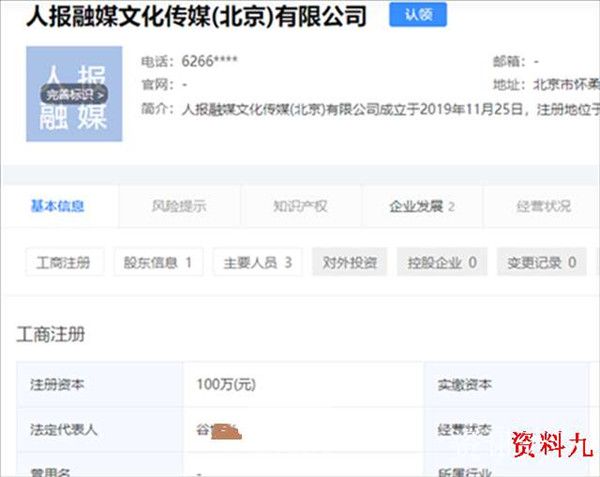Click the company title 人报融媒文化传媒(北京)有限公司
The width and height of the screenshot is (600, 477).
pos(197,16)
